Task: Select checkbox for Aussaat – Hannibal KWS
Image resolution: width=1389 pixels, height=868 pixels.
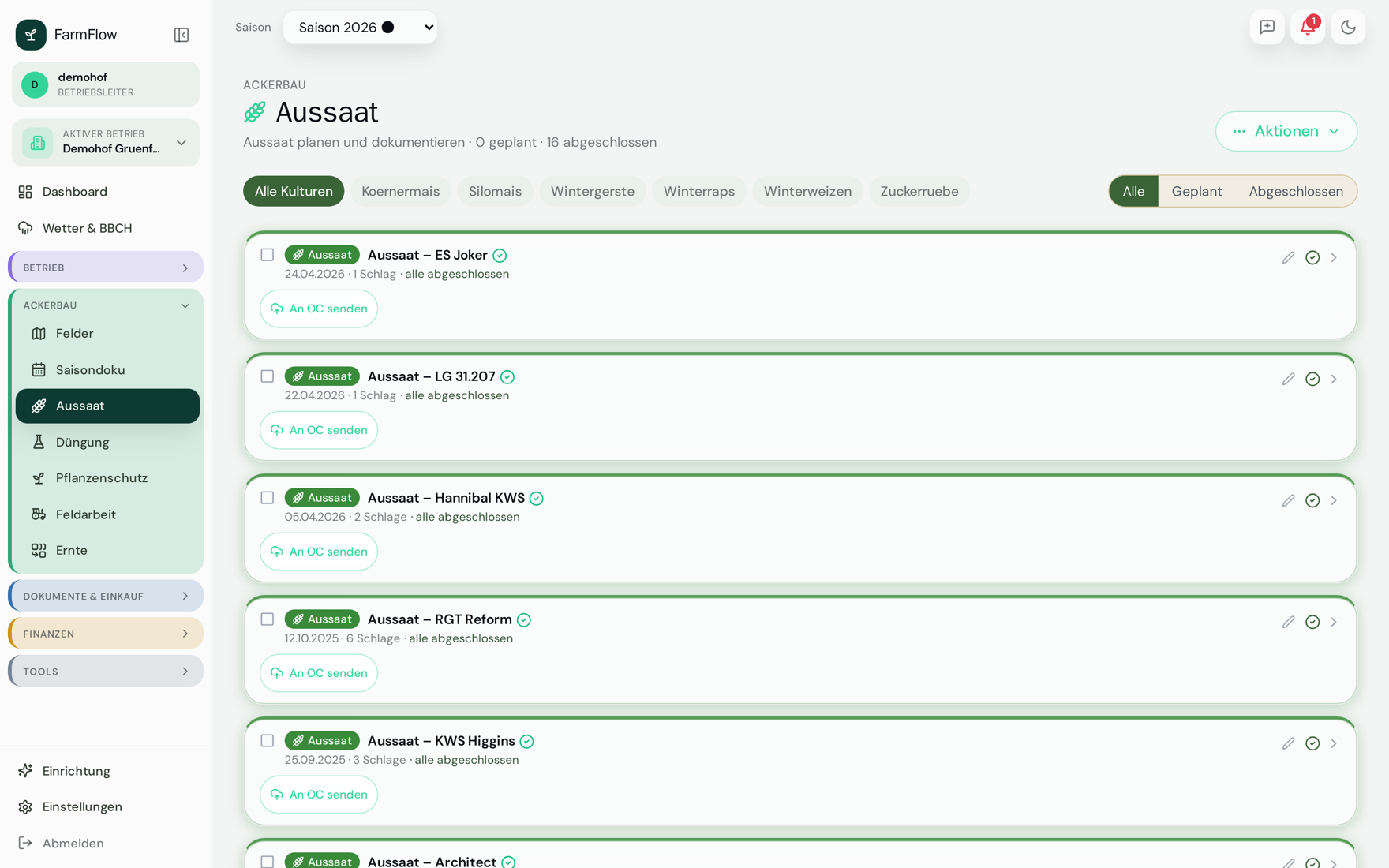Action: pyautogui.click(x=268, y=498)
